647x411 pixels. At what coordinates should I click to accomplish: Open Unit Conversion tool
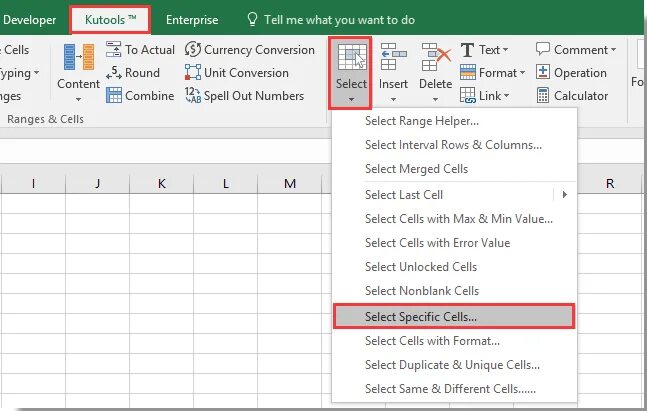(x=193, y=72)
